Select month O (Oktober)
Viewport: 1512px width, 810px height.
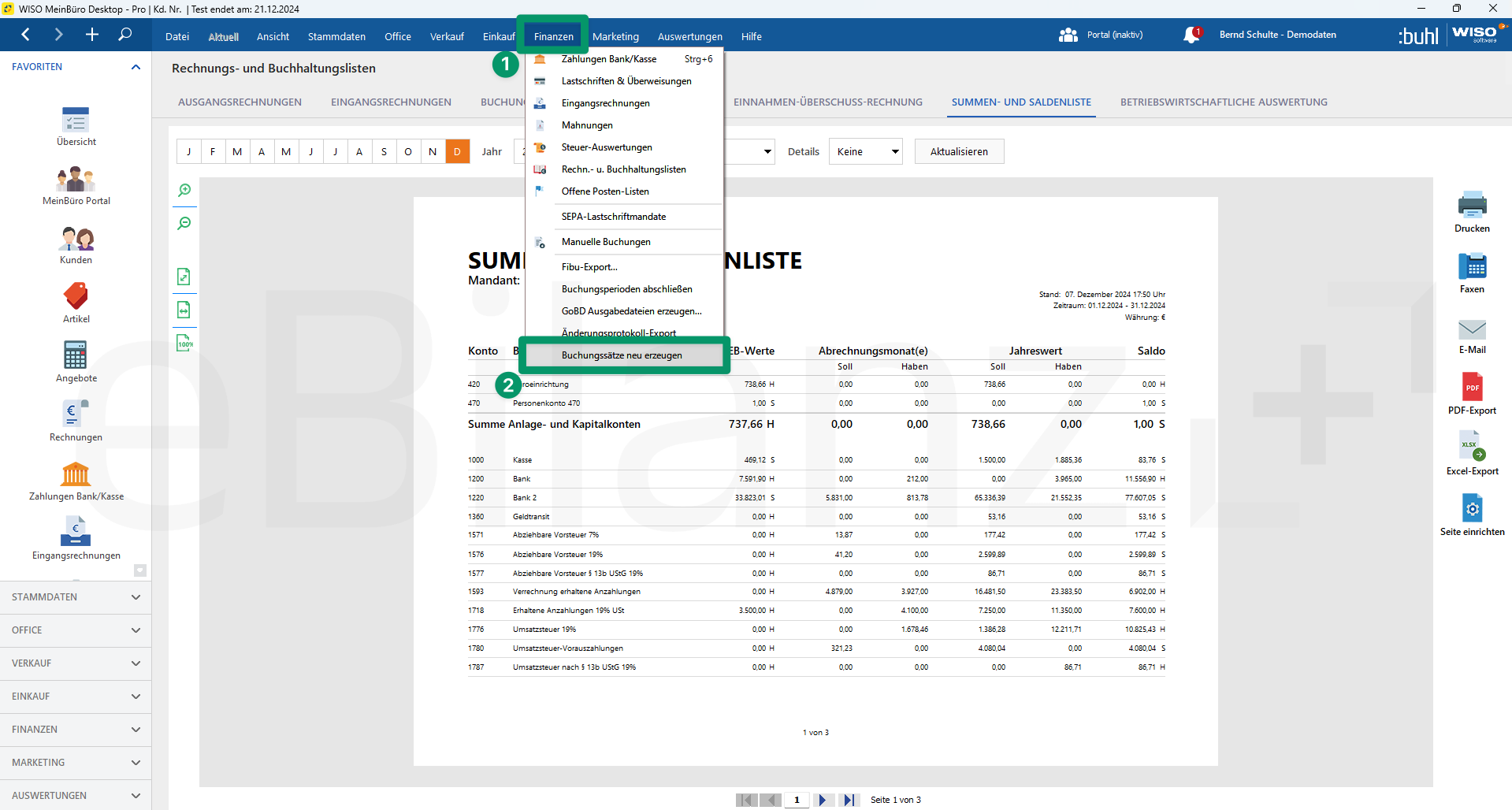click(408, 151)
